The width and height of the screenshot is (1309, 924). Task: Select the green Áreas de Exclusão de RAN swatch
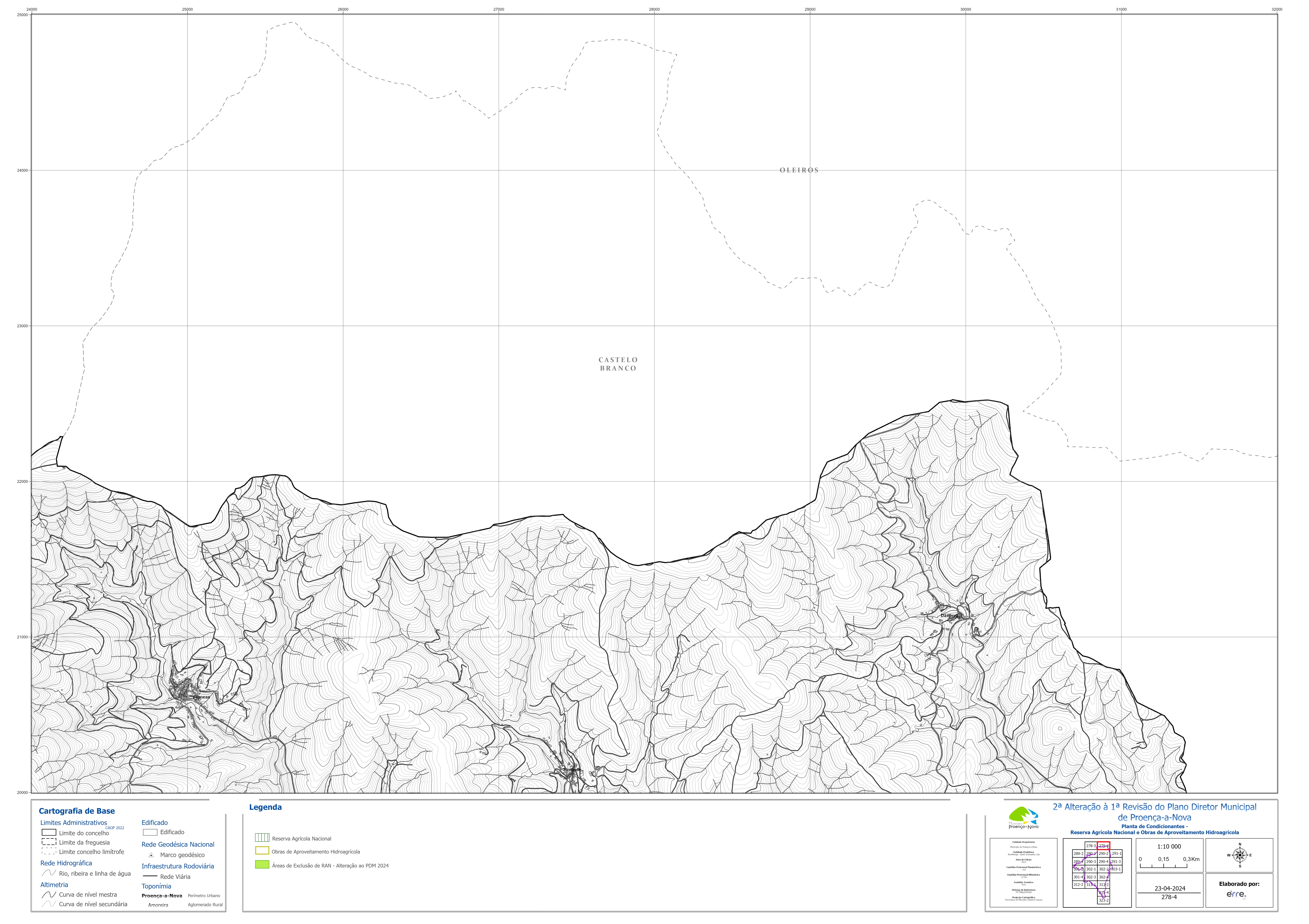click(x=262, y=865)
